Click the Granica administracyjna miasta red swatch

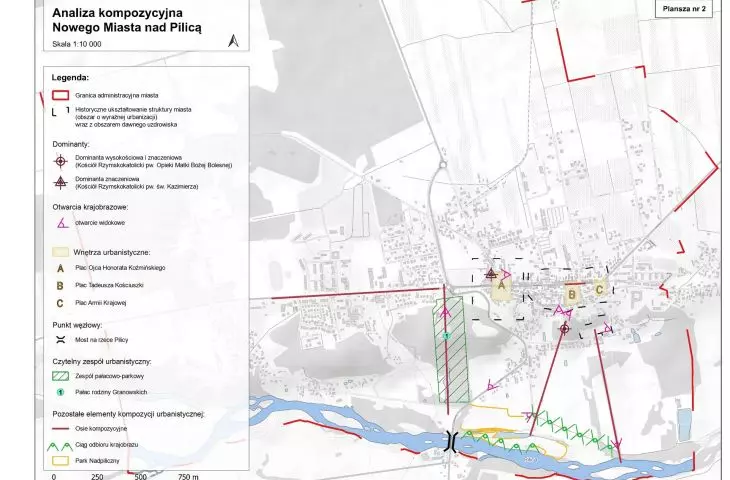click(61, 95)
